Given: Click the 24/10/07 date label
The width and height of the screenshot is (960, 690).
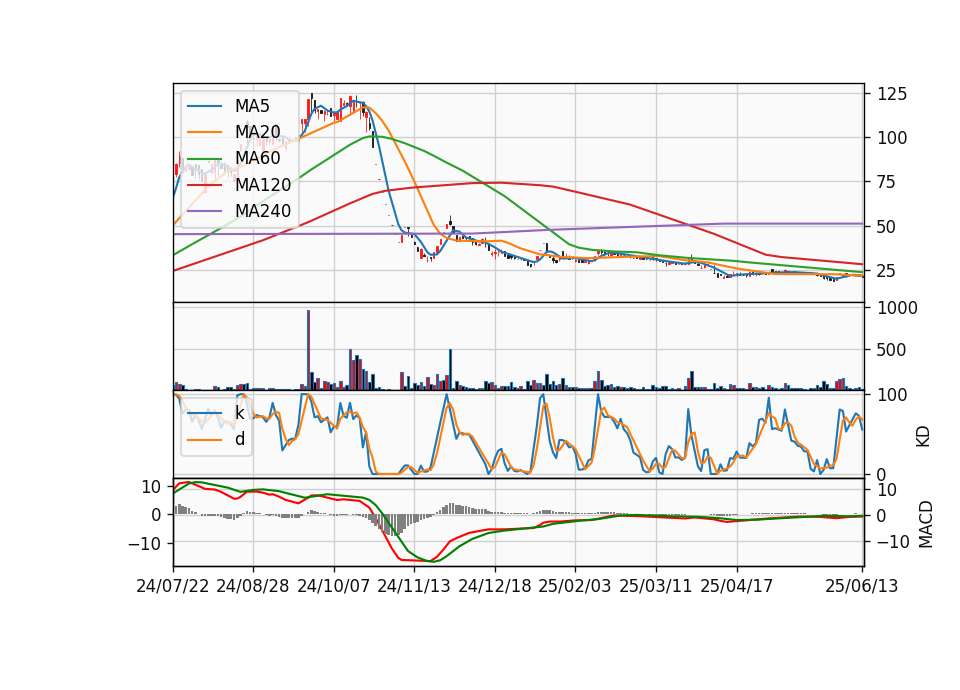Looking at the screenshot, I should (334, 586).
